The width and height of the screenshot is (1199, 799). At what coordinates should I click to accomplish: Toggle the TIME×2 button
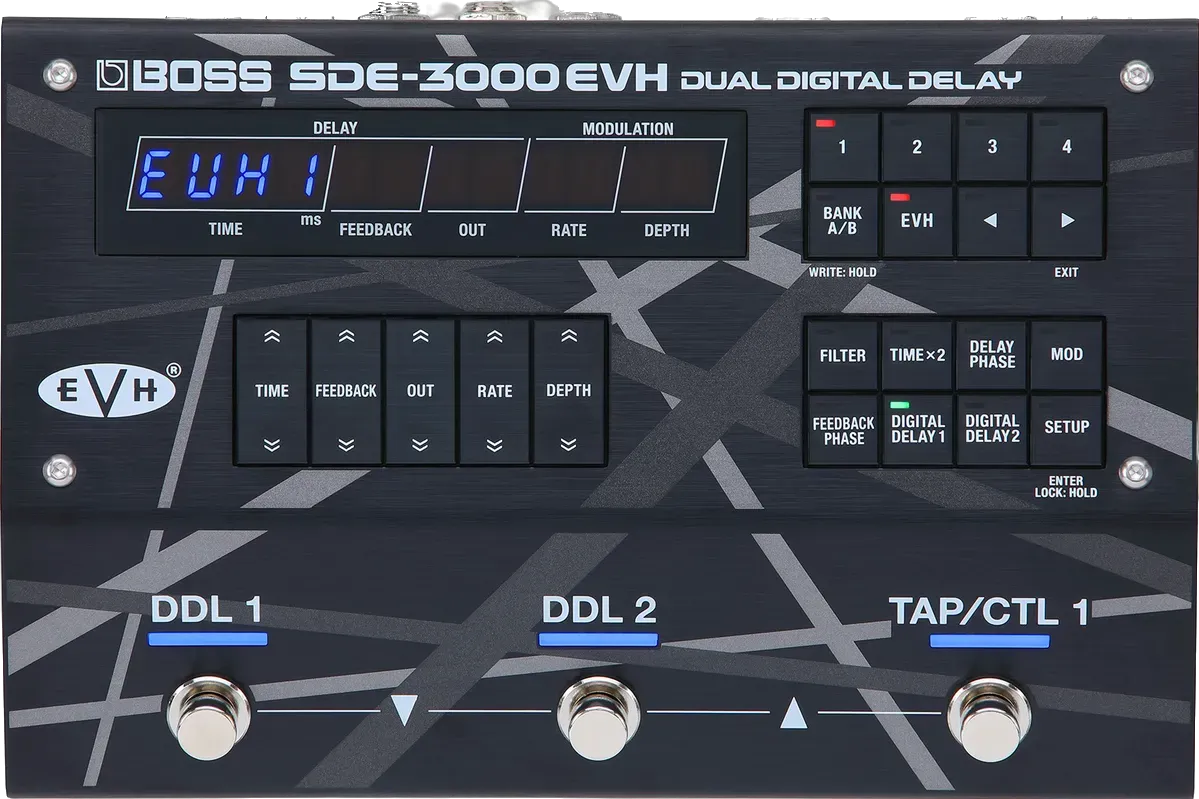coord(917,355)
